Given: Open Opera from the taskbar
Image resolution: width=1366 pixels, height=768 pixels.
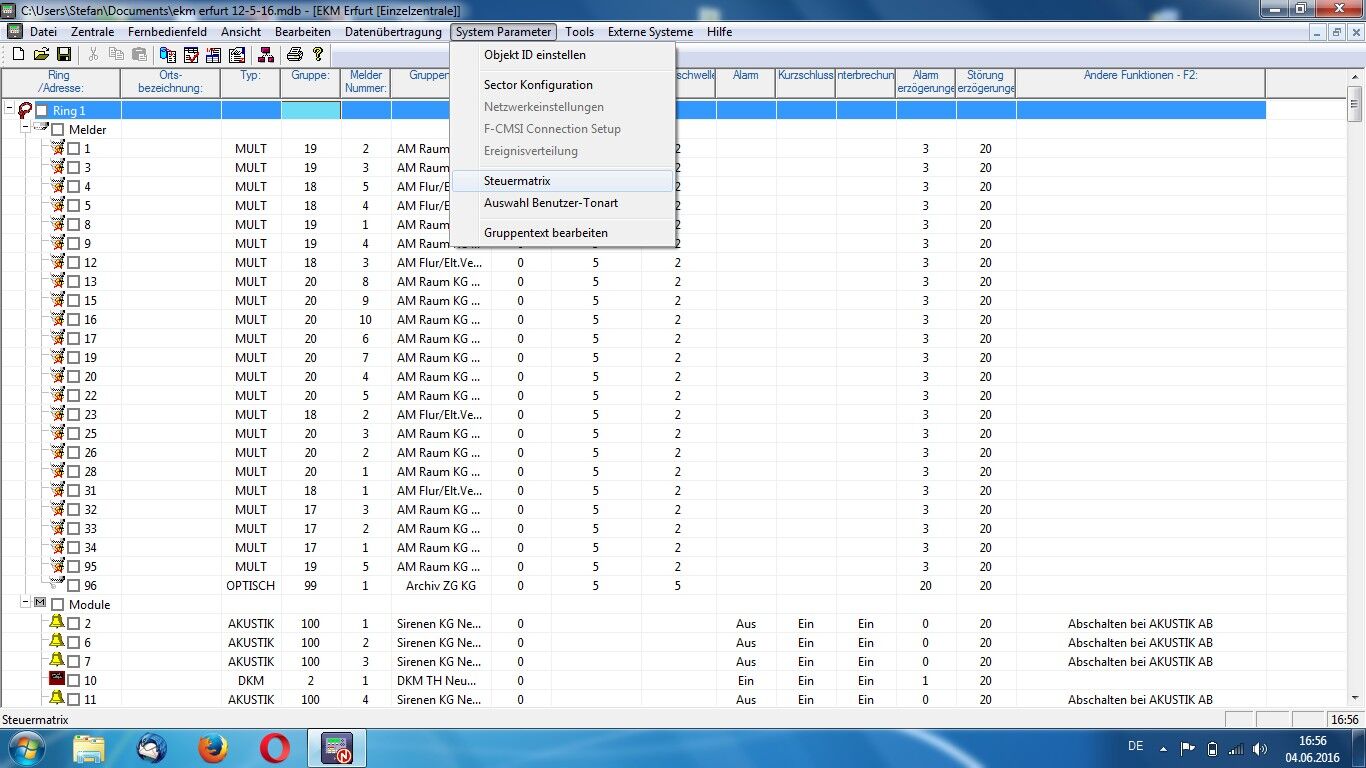Looking at the screenshot, I should 275,748.
